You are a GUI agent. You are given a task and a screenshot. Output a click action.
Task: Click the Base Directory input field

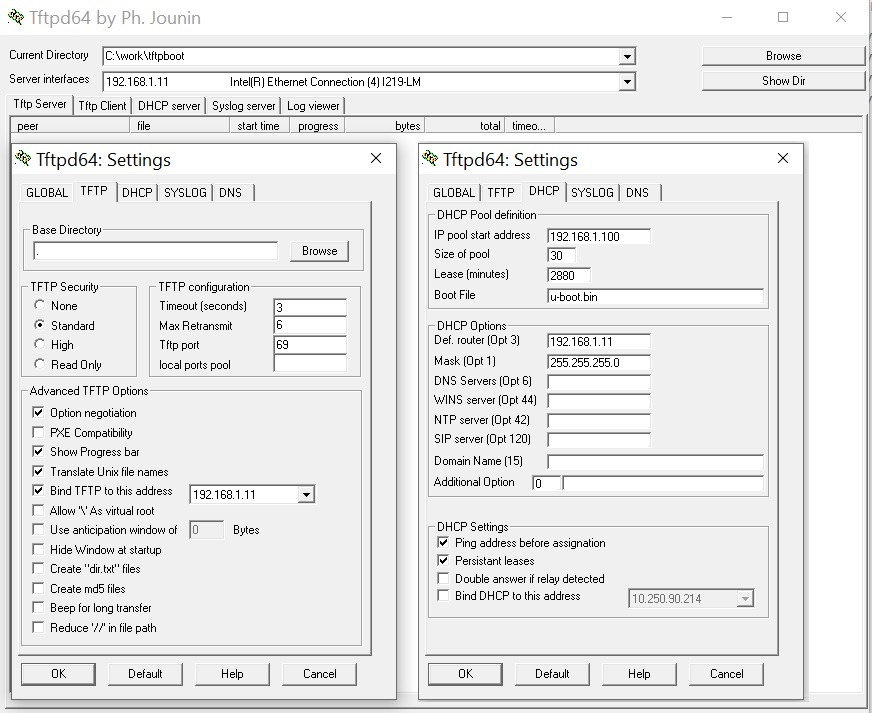pos(156,251)
